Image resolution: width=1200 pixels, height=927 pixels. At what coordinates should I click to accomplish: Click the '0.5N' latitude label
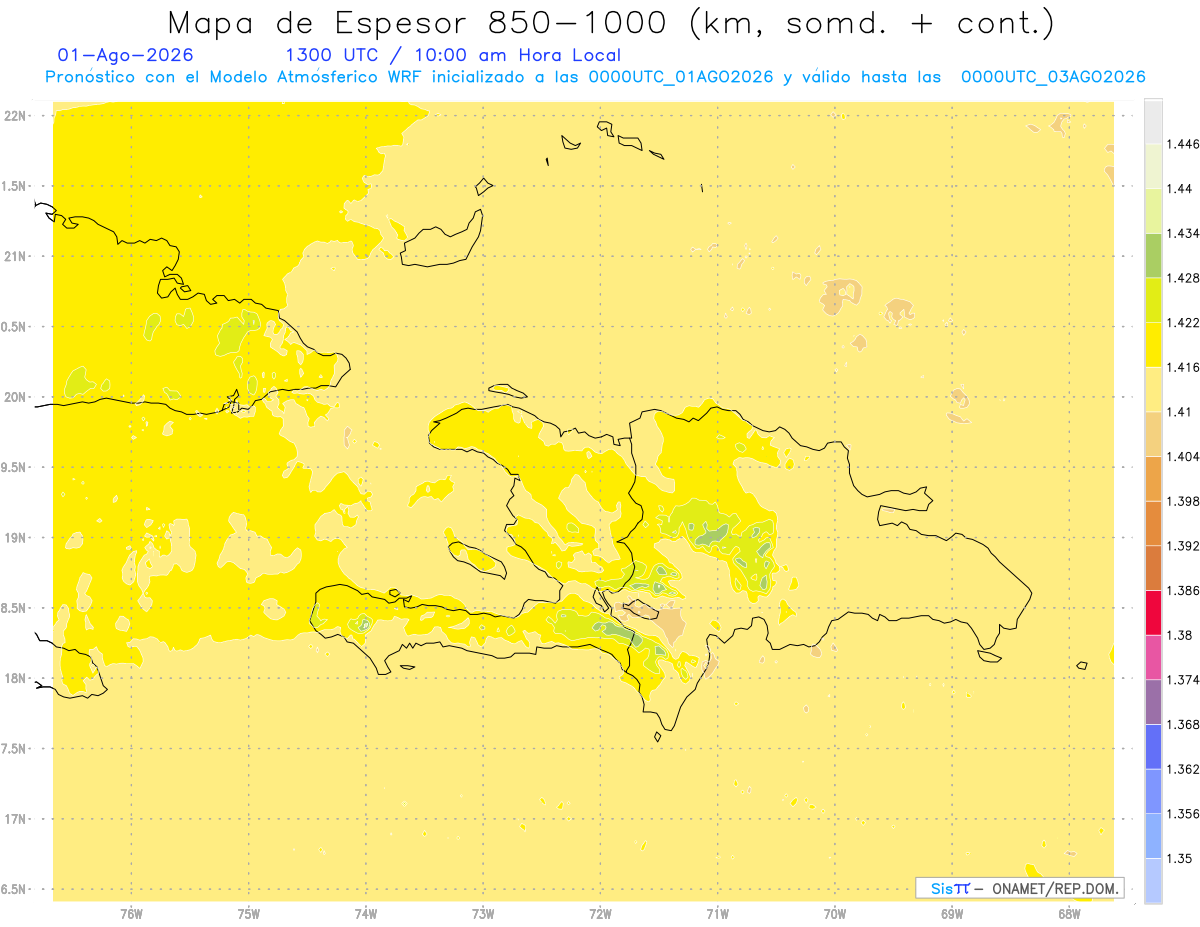click(x=15, y=327)
